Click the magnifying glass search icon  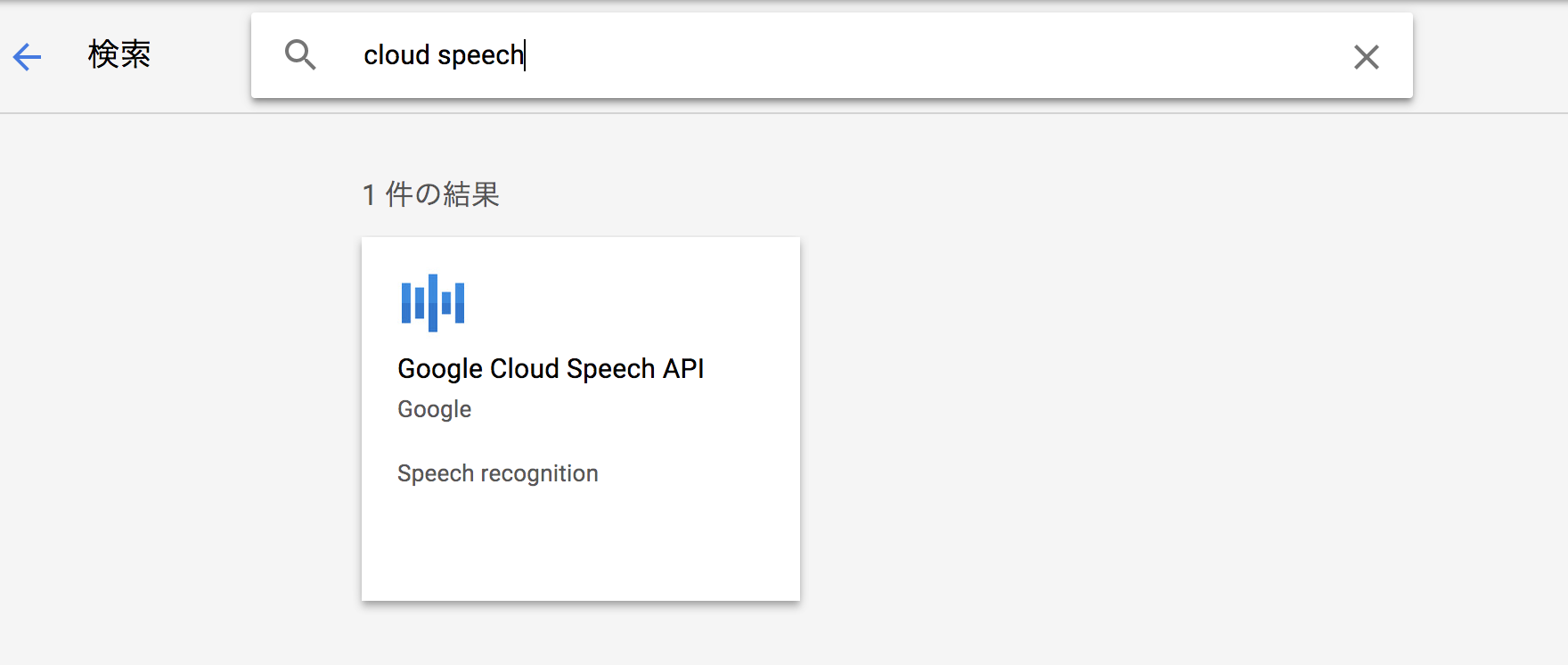coord(300,55)
